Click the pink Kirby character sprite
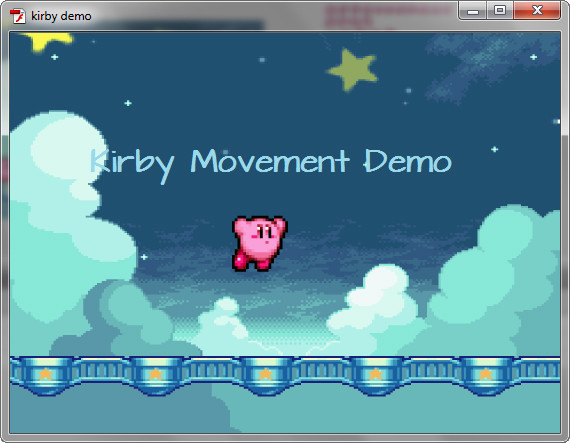 click(x=259, y=243)
